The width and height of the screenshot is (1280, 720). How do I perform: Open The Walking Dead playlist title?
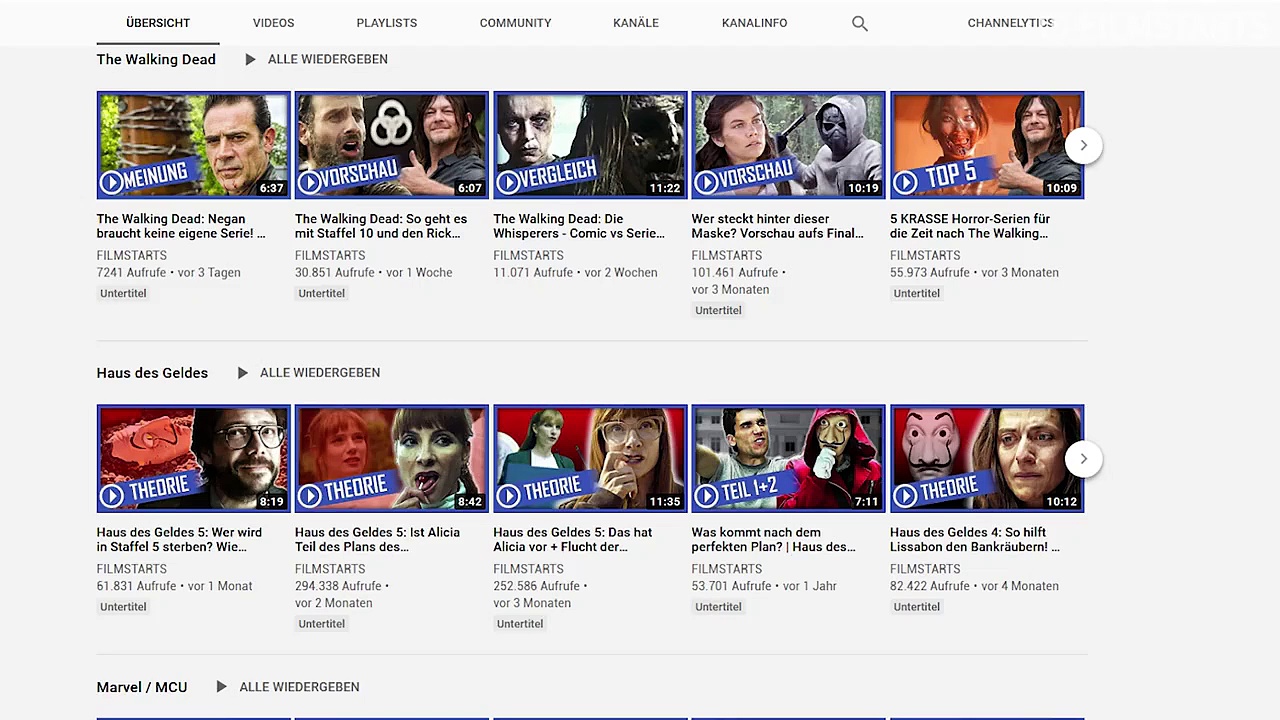coord(156,59)
